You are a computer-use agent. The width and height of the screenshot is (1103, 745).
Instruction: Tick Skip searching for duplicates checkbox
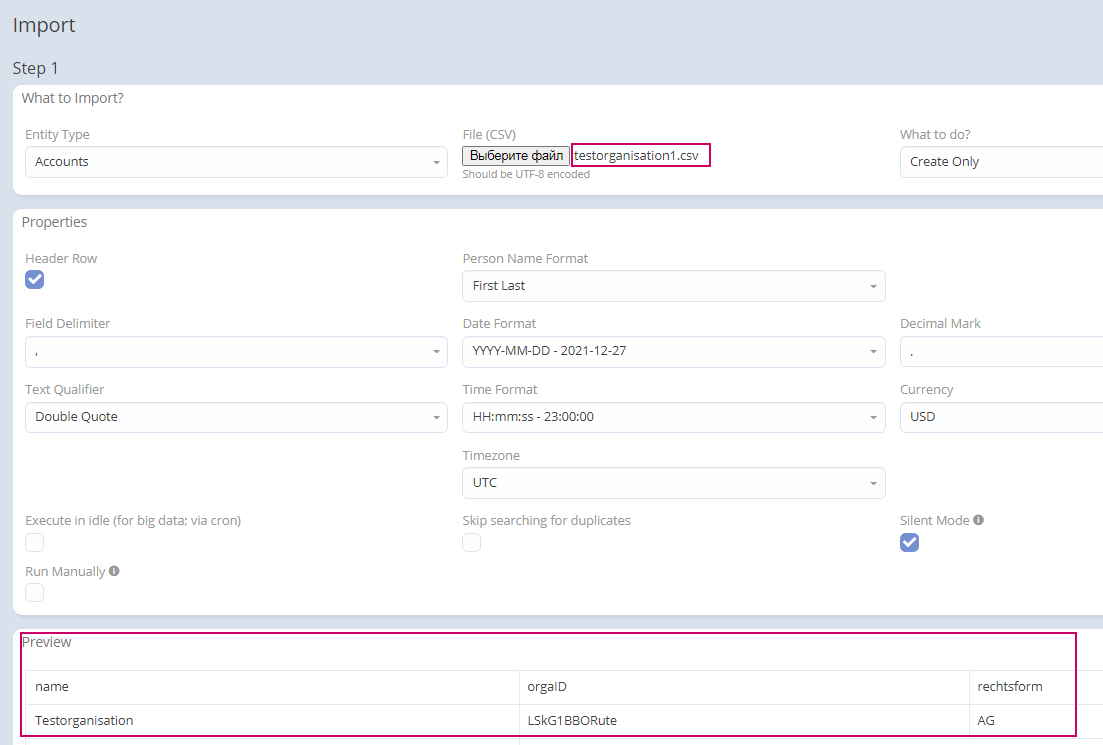472,542
